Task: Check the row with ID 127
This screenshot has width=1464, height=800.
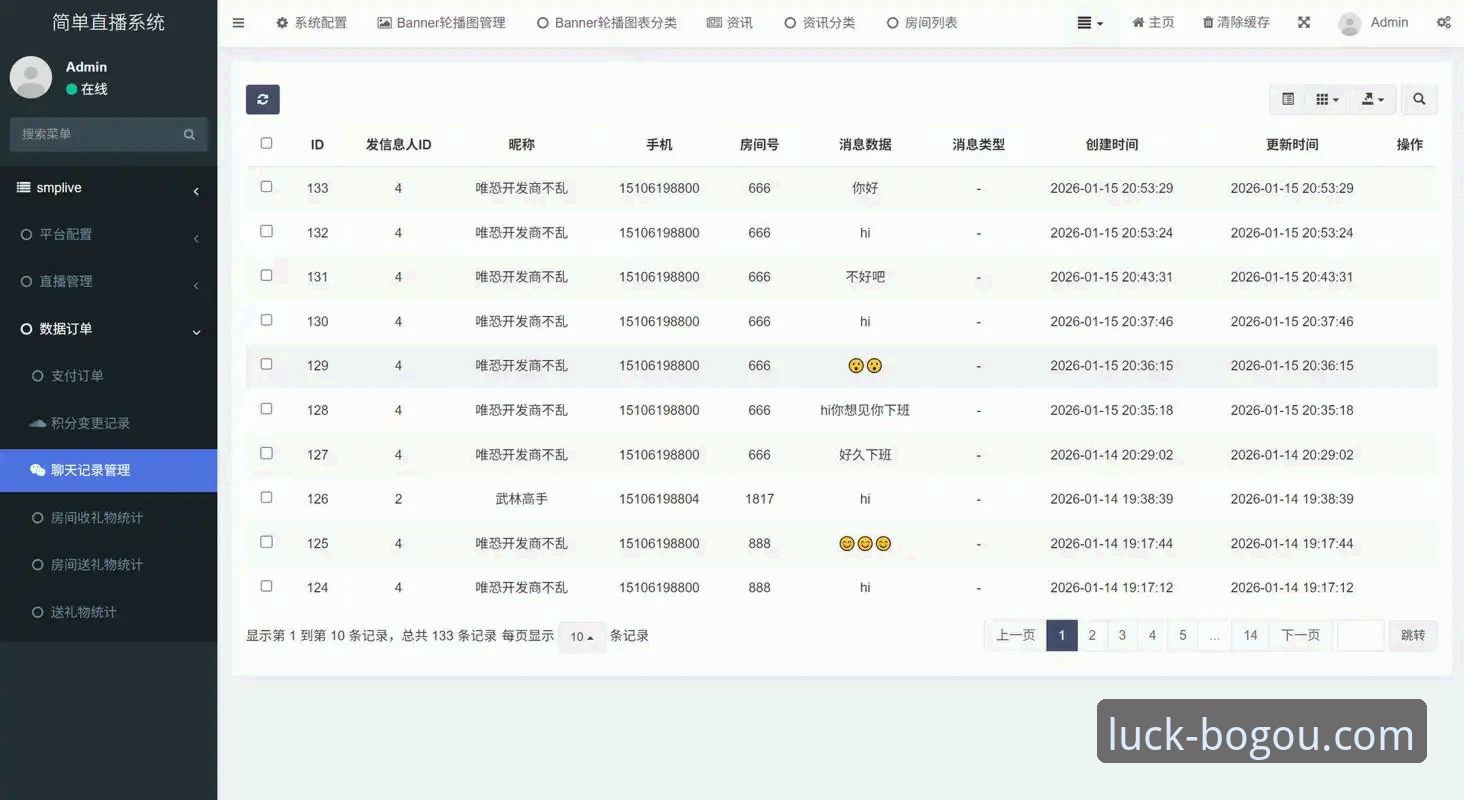Action: pos(266,453)
